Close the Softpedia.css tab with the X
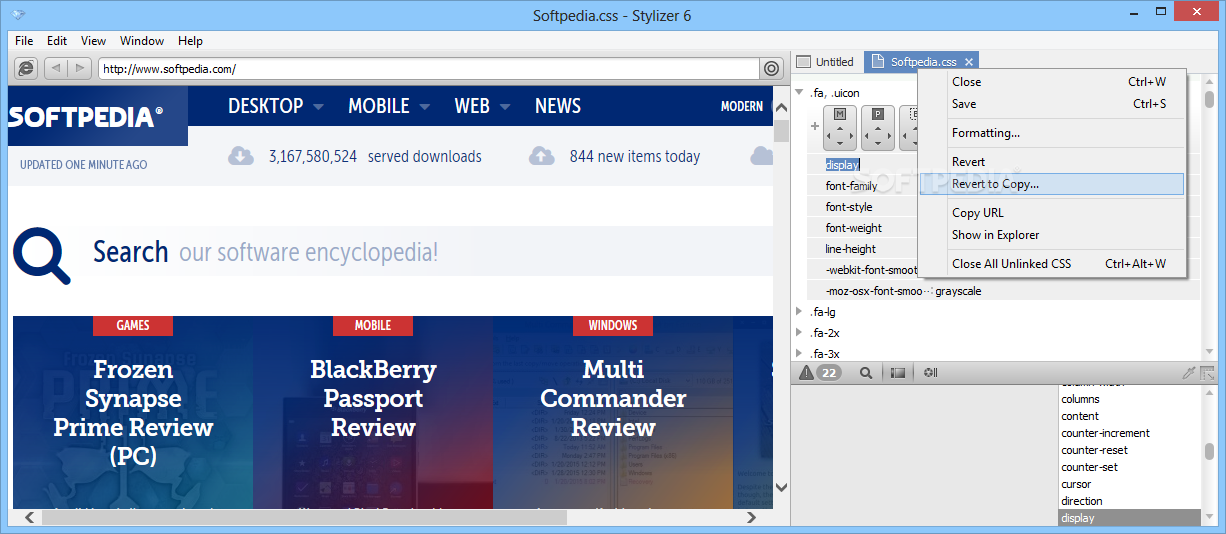Image resolution: width=1226 pixels, height=534 pixels. click(968, 62)
